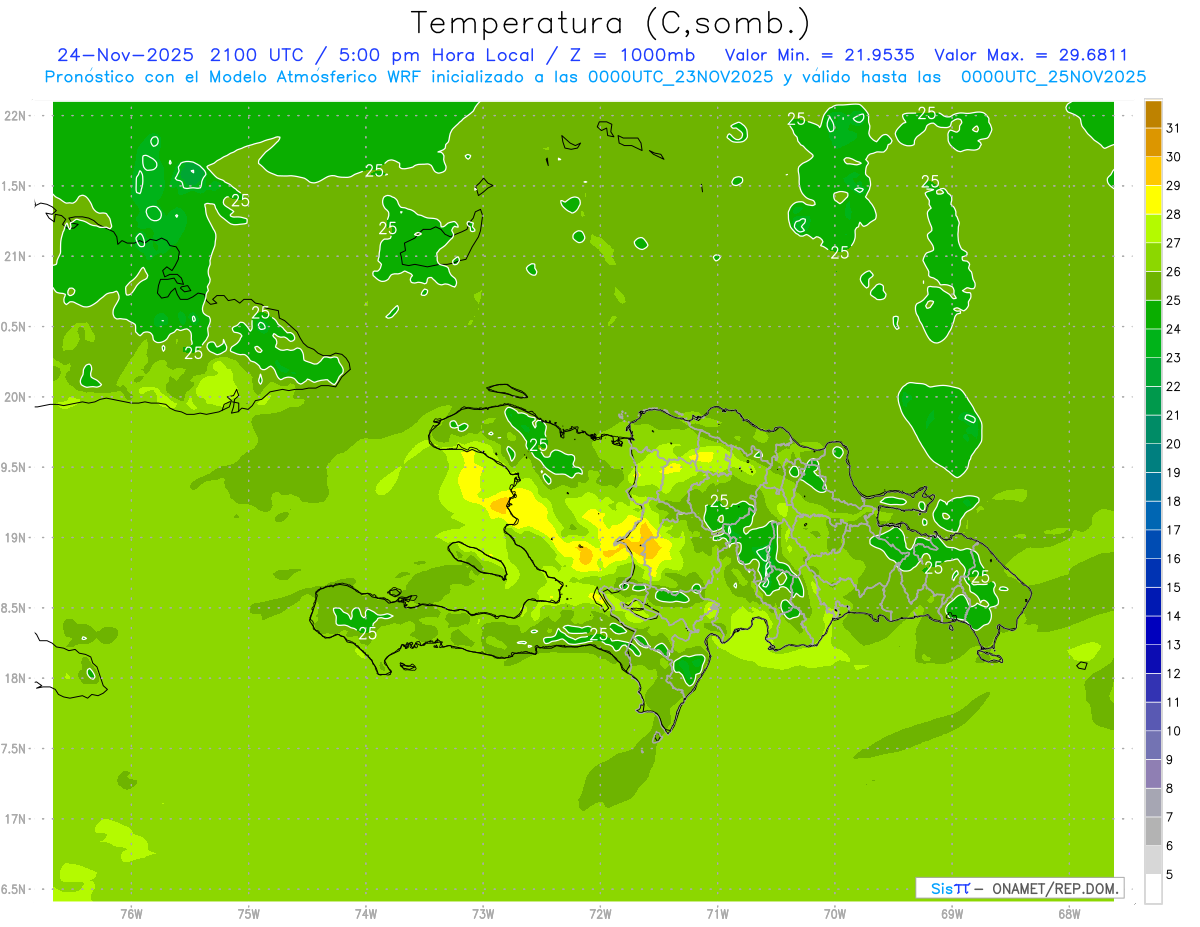
Task: Click the "76W" longitude label
Action: click(131, 913)
